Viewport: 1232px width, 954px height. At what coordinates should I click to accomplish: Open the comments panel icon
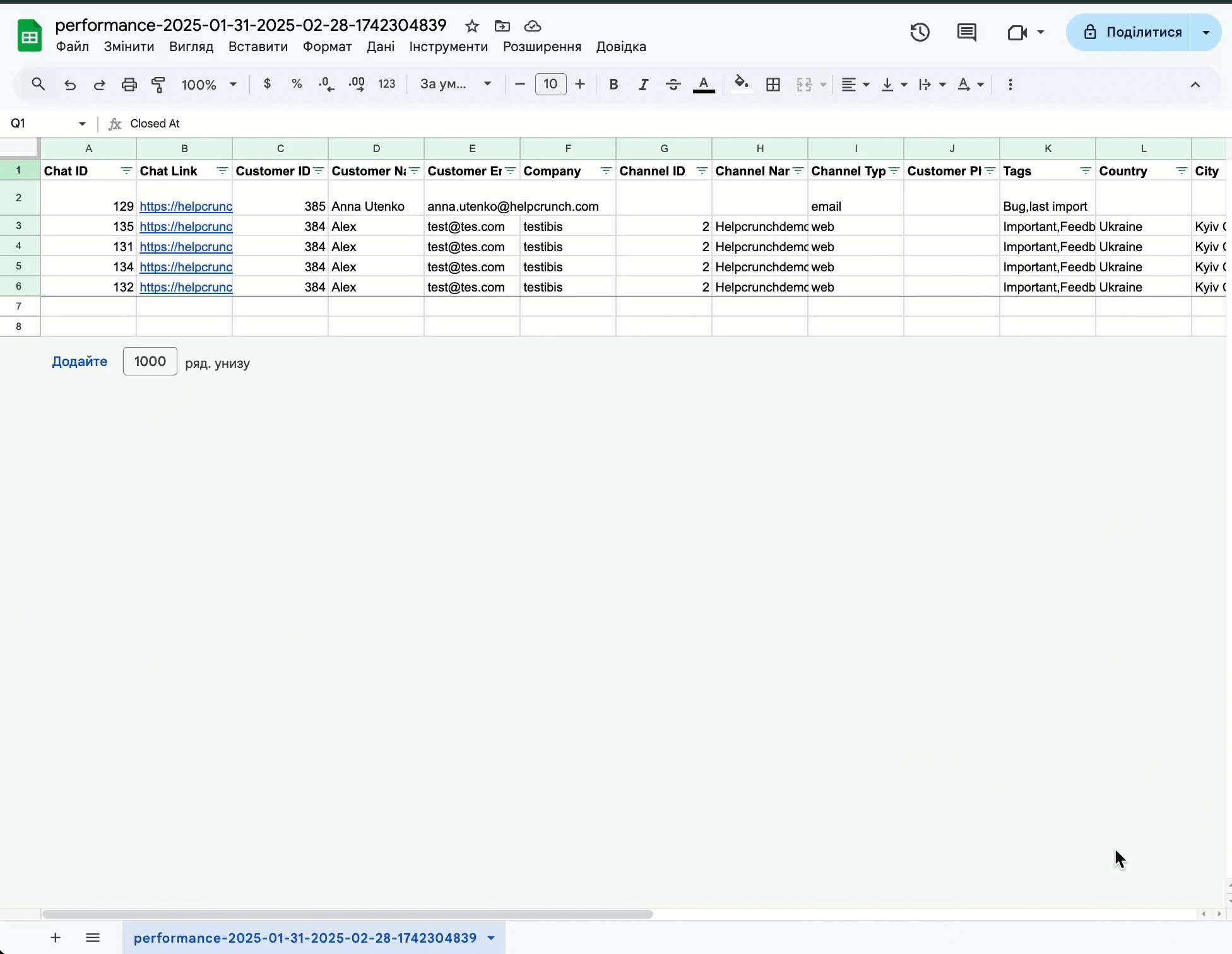(966, 32)
